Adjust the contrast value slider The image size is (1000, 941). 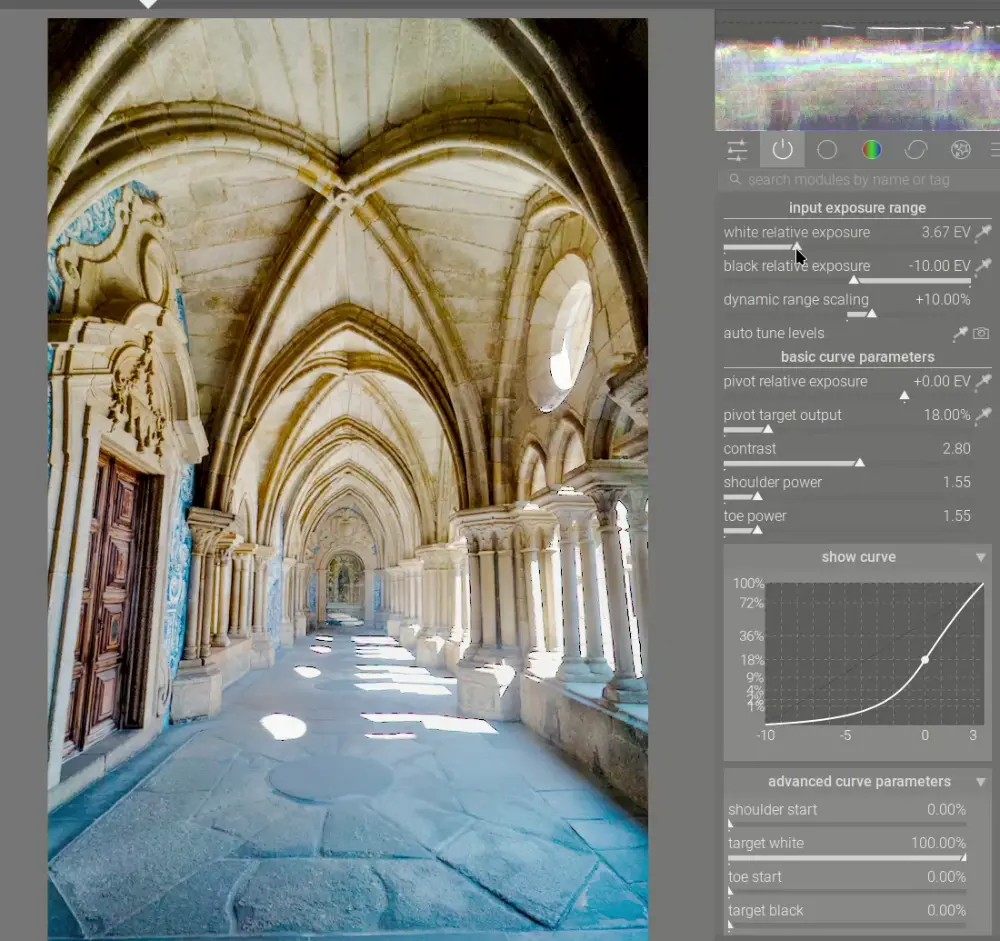click(x=858, y=463)
